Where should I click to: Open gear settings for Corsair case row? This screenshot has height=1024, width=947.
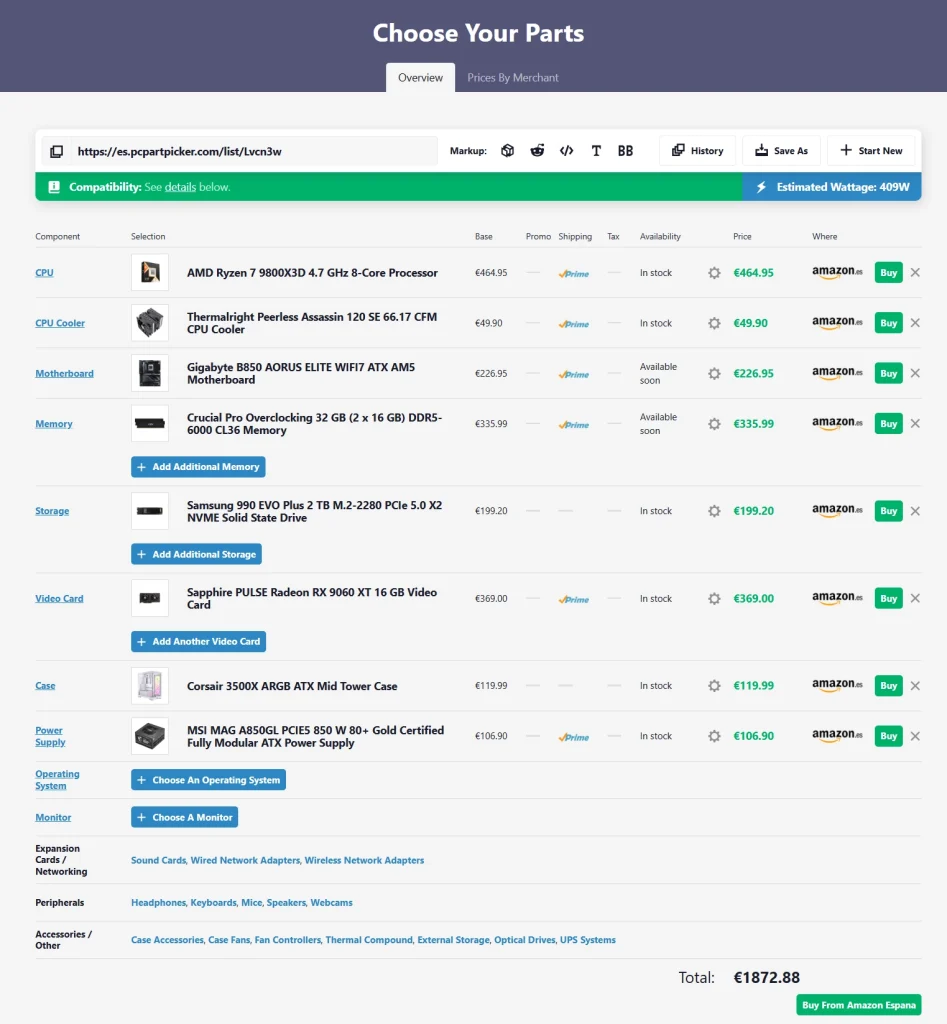714,686
